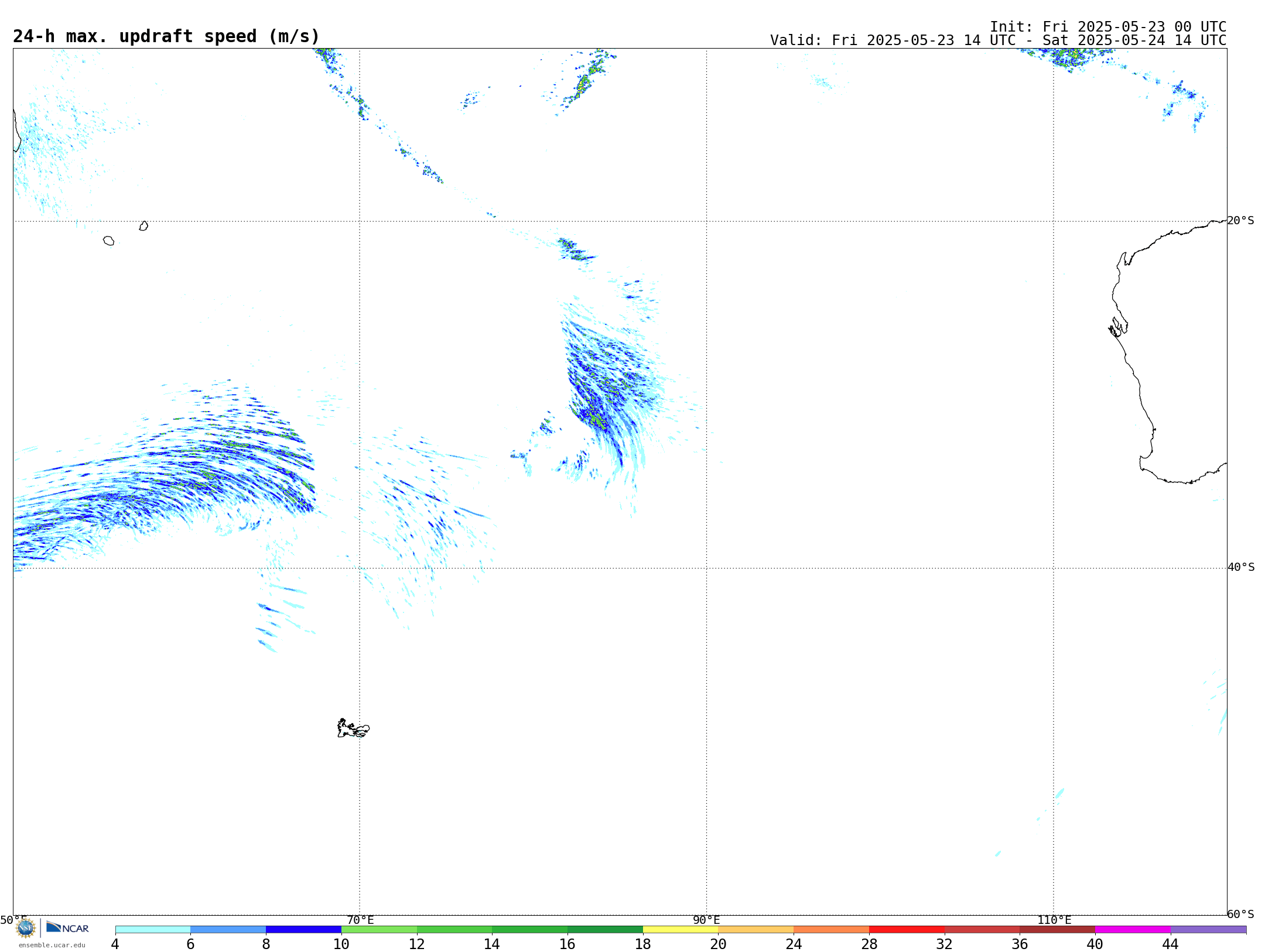Viewport: 1265px width, 952px height.
Task: Click the colorbar tick label 36
Action: [1020, 944]
